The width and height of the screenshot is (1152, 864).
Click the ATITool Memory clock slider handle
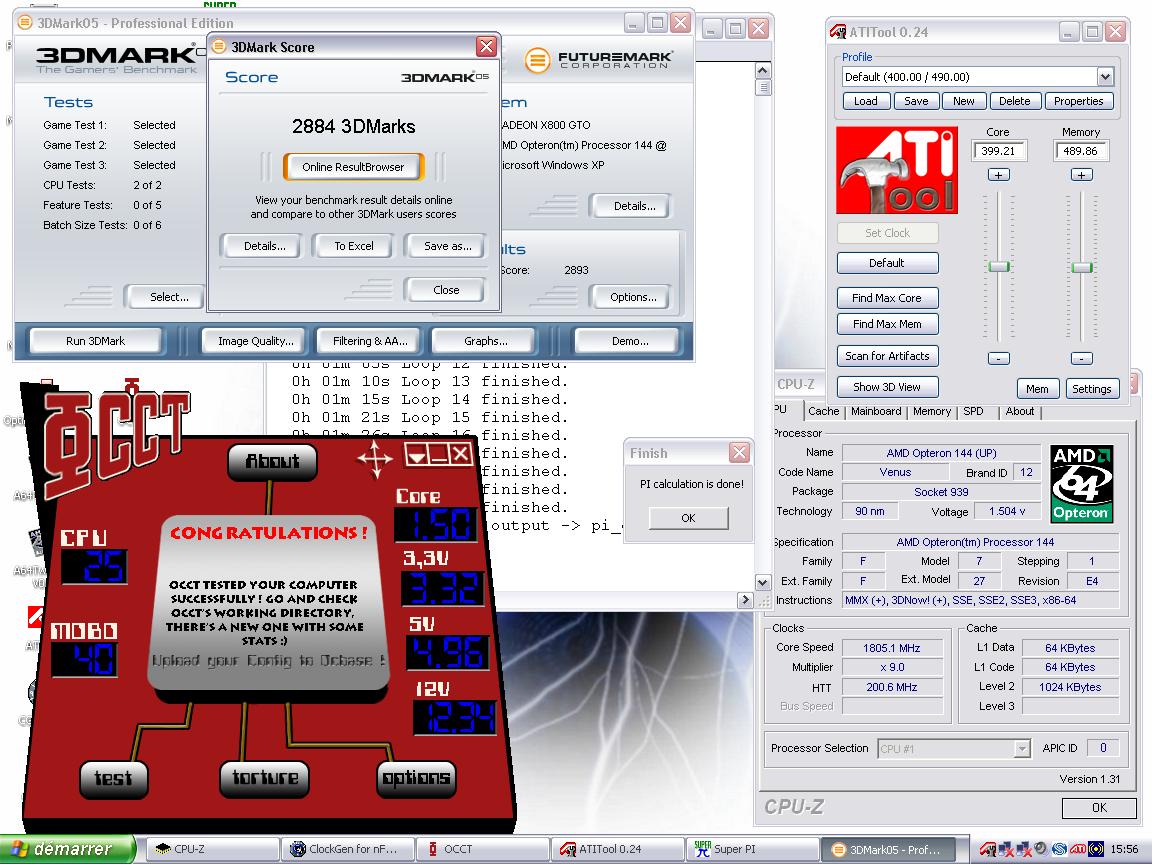(1081, 267)
